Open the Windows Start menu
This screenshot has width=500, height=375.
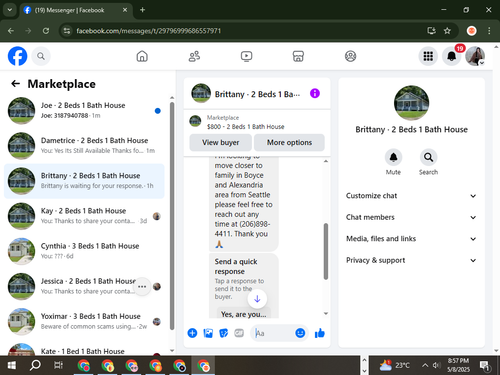coord(11,365)
